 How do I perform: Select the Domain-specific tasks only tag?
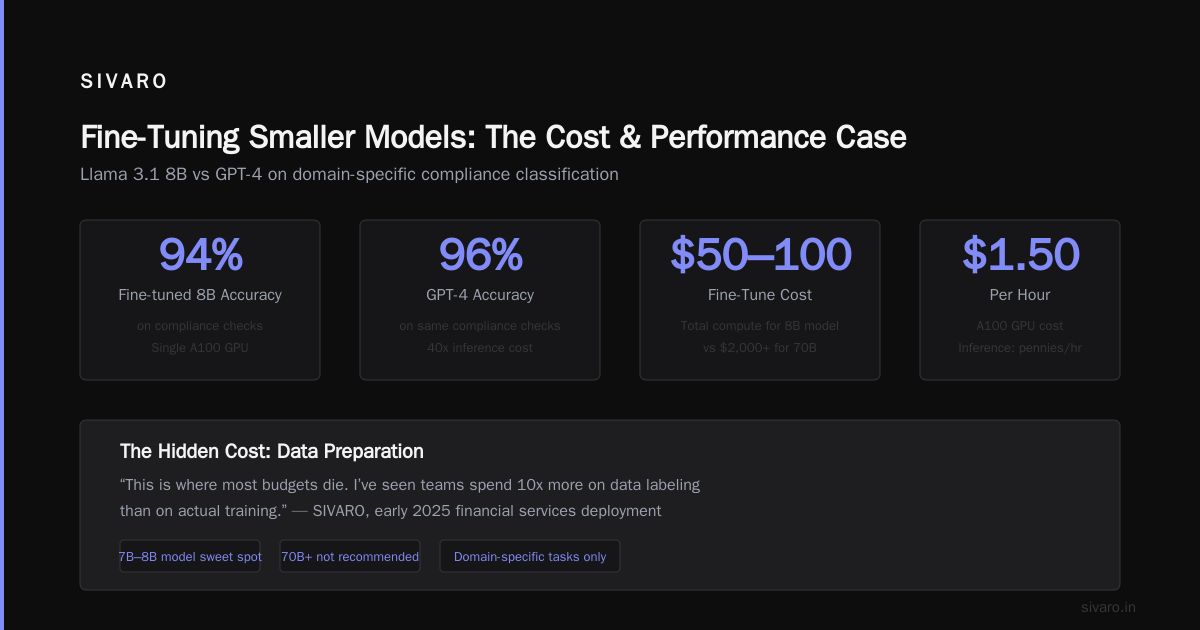point(530,556)
